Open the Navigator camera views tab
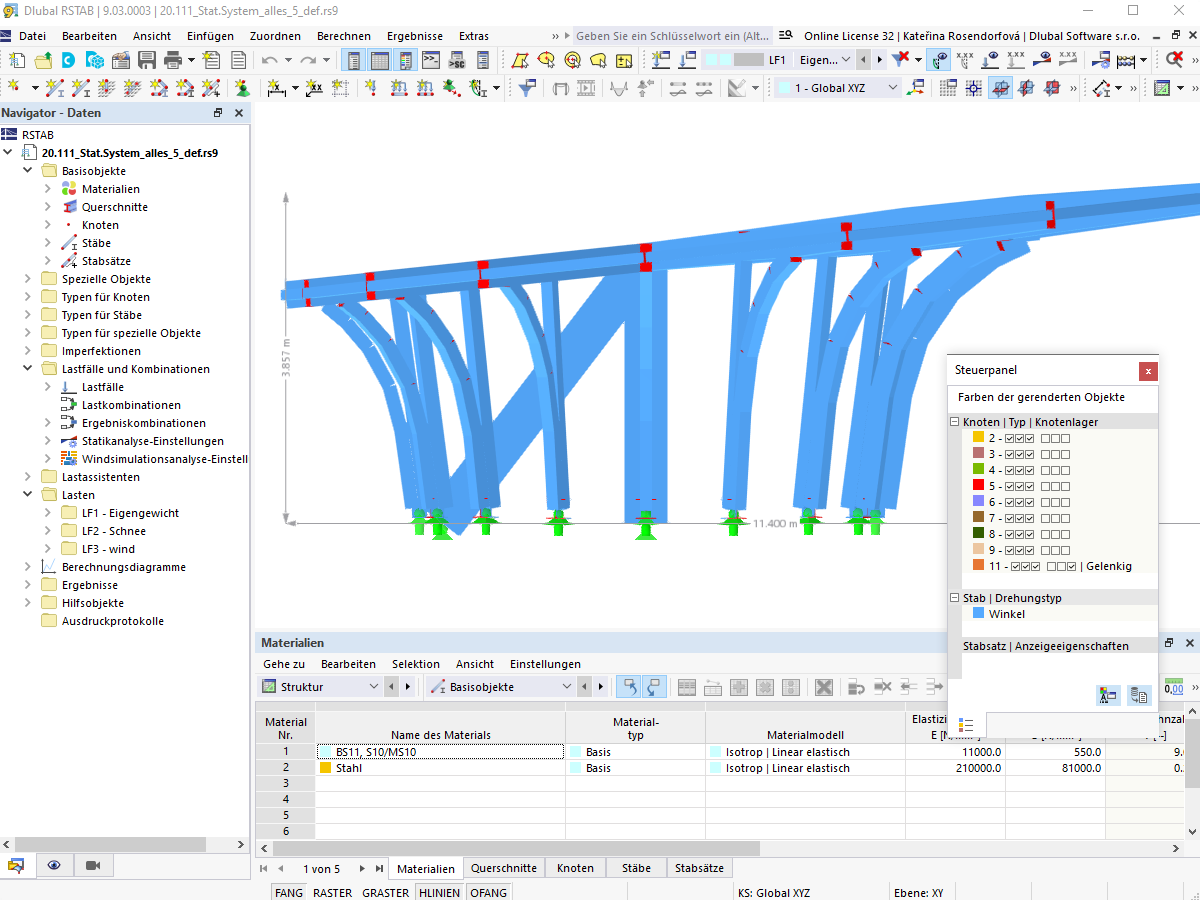Screen dimensions: 1200x900 tap(93, 865)
